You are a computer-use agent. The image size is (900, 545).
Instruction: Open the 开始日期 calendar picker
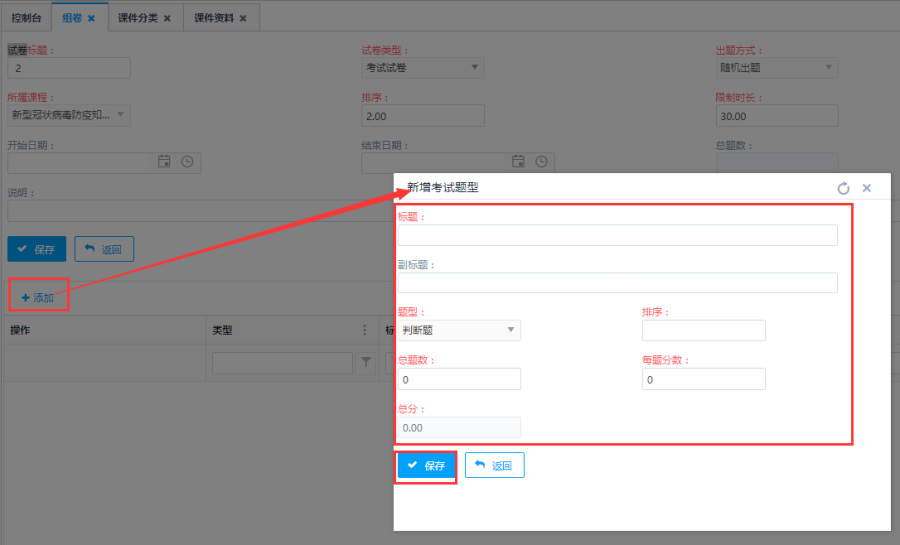(164, 162)
